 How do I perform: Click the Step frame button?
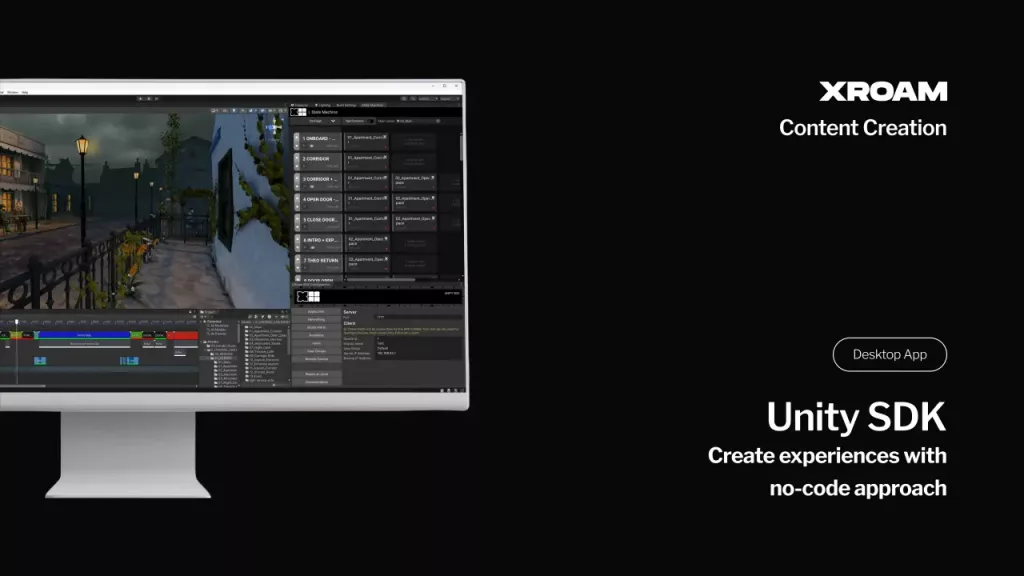[x=155, y=98]
